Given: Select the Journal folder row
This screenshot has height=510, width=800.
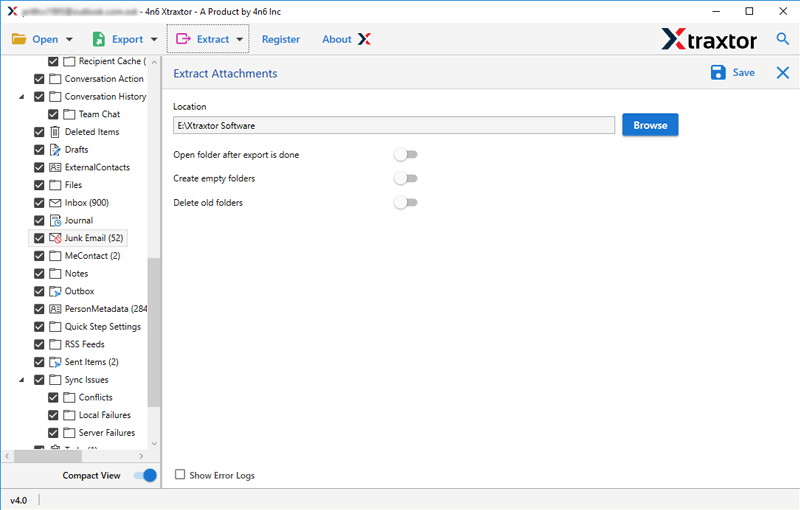Looking at the screenshot, I should (79, 221).
